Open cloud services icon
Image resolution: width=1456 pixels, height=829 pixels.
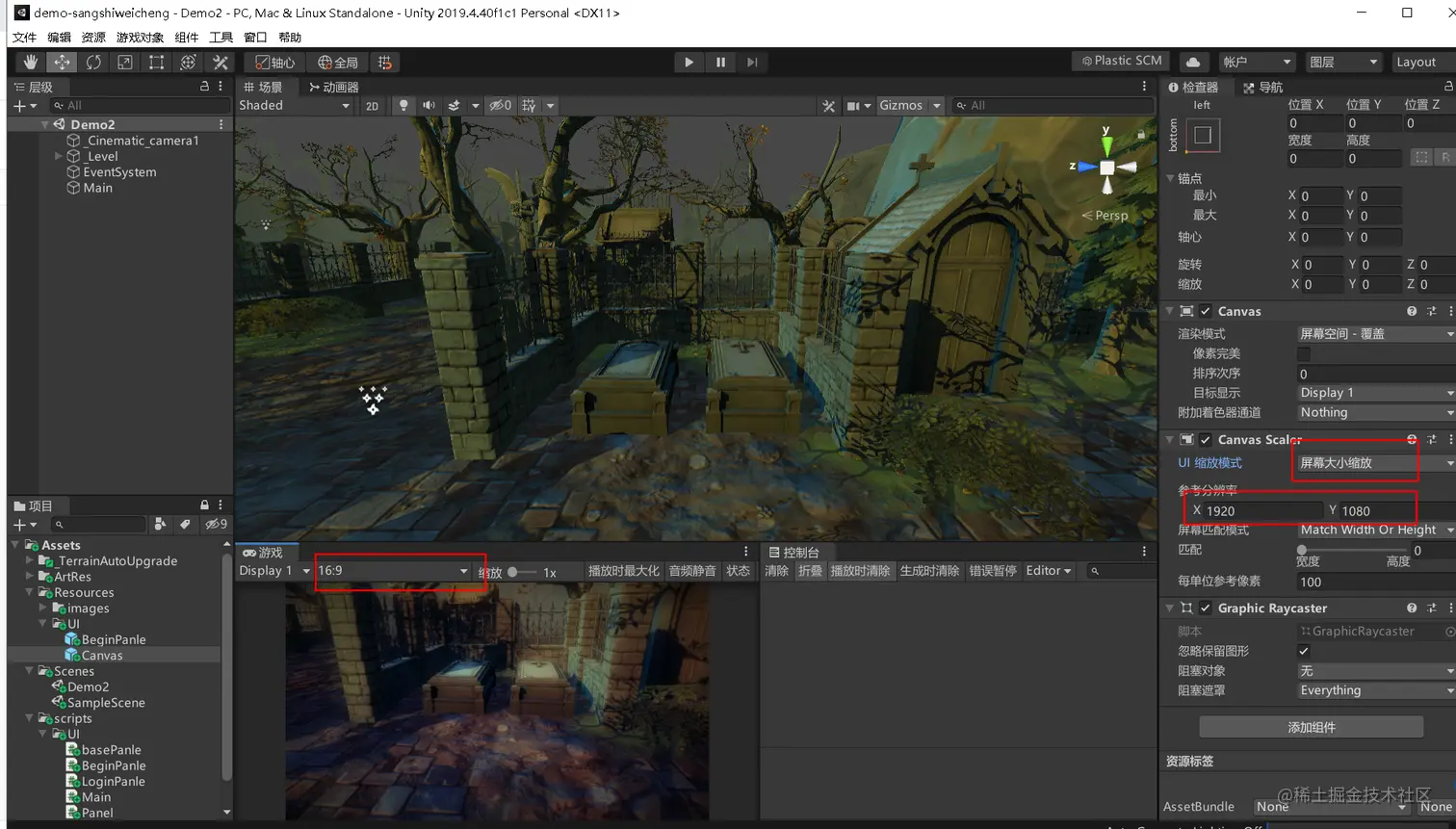(x=1193, y=62)
